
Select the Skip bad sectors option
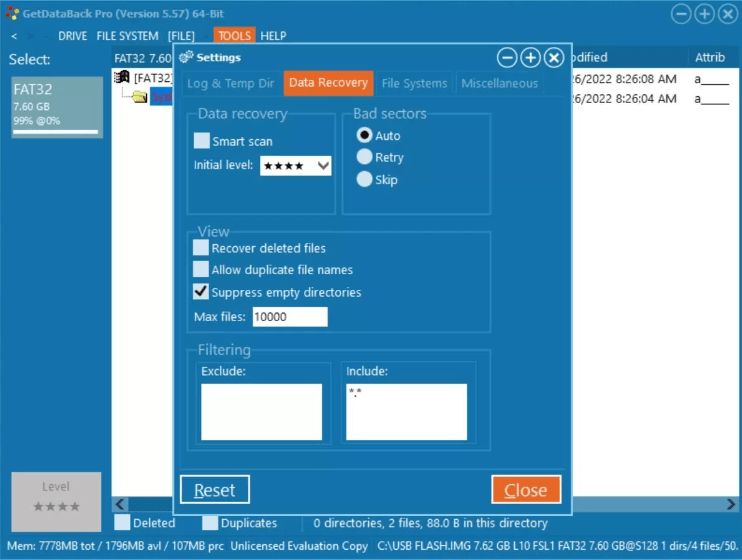click(364, 179)
